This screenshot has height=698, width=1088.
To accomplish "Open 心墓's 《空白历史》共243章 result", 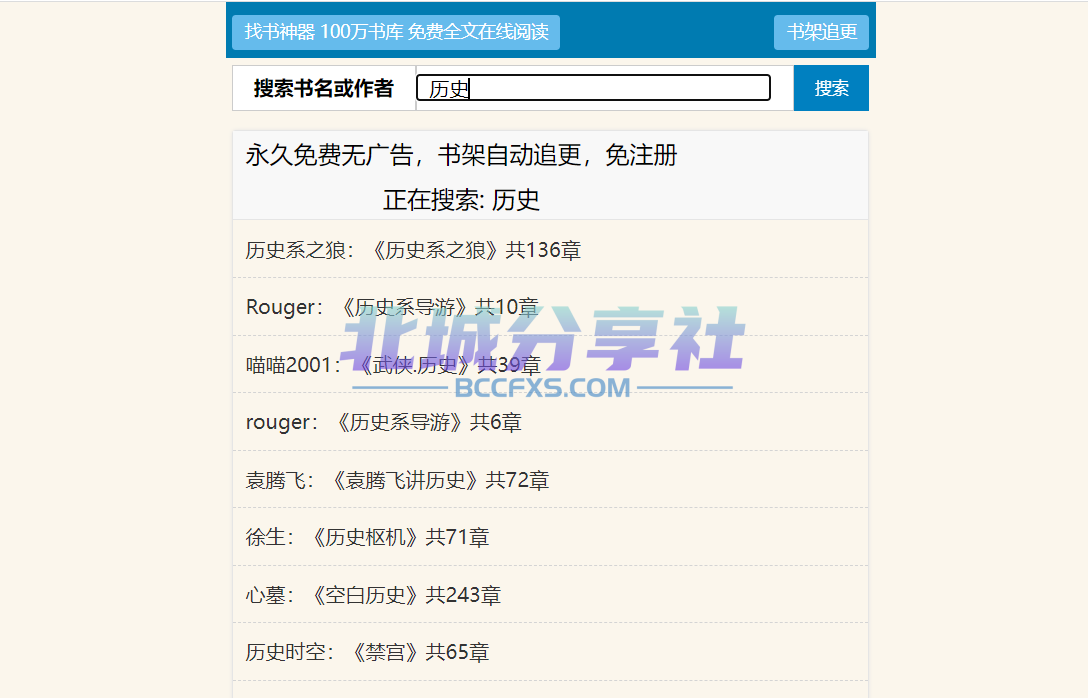I will [550, 595].
